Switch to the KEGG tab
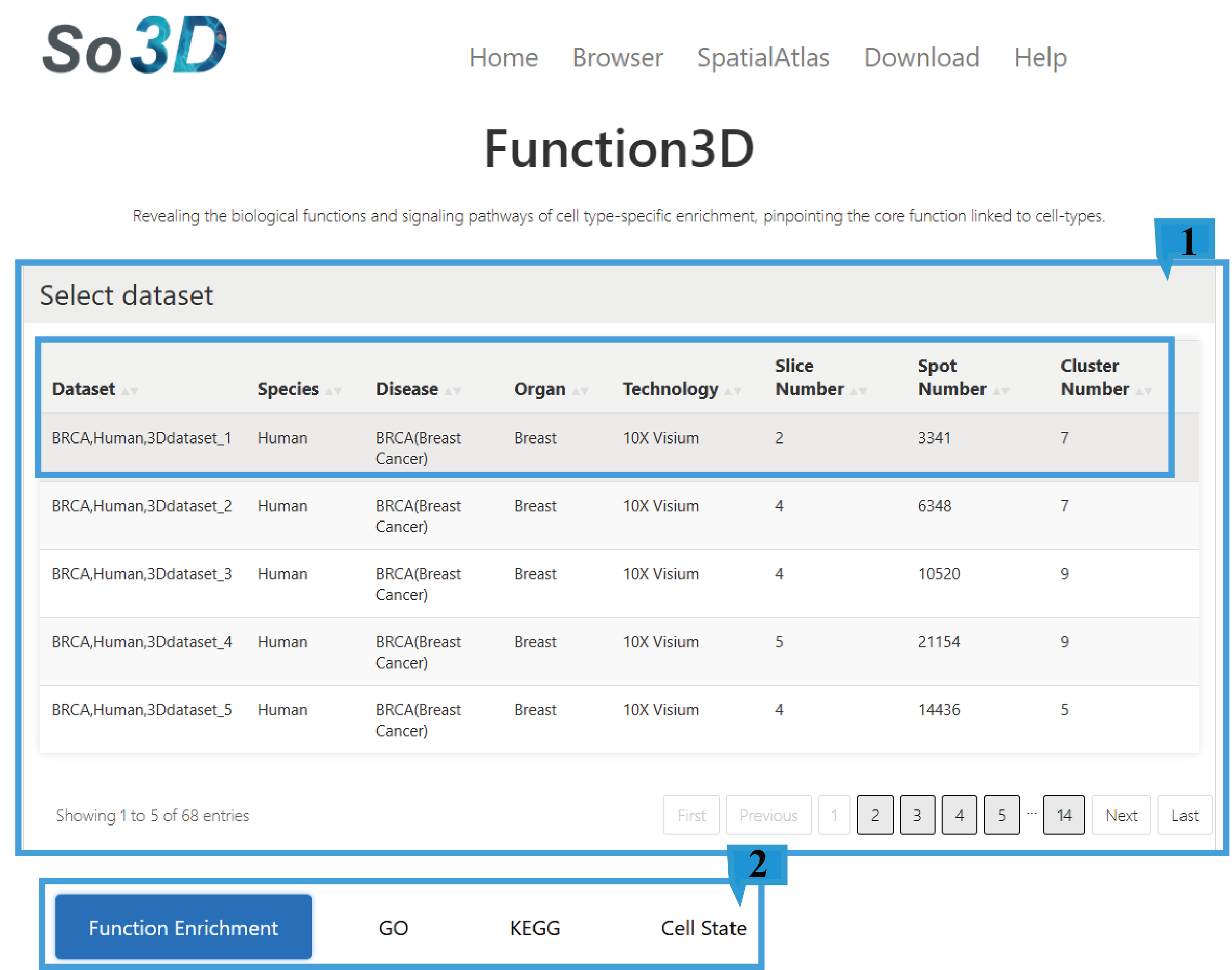This screenshot has width=1232, height=970. click(x=534, y=927)
